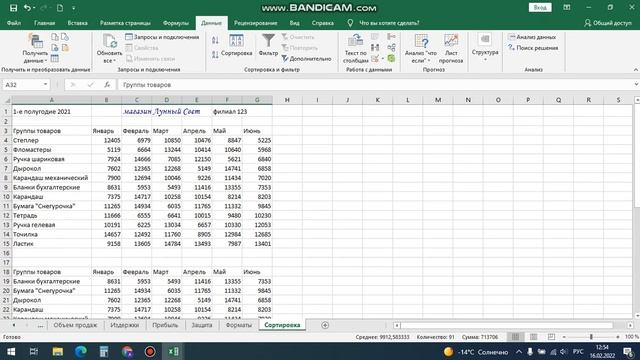Click Поиск решения (Solver) button
This screenshot has width=640, height=360.
(x=533, y=48)
